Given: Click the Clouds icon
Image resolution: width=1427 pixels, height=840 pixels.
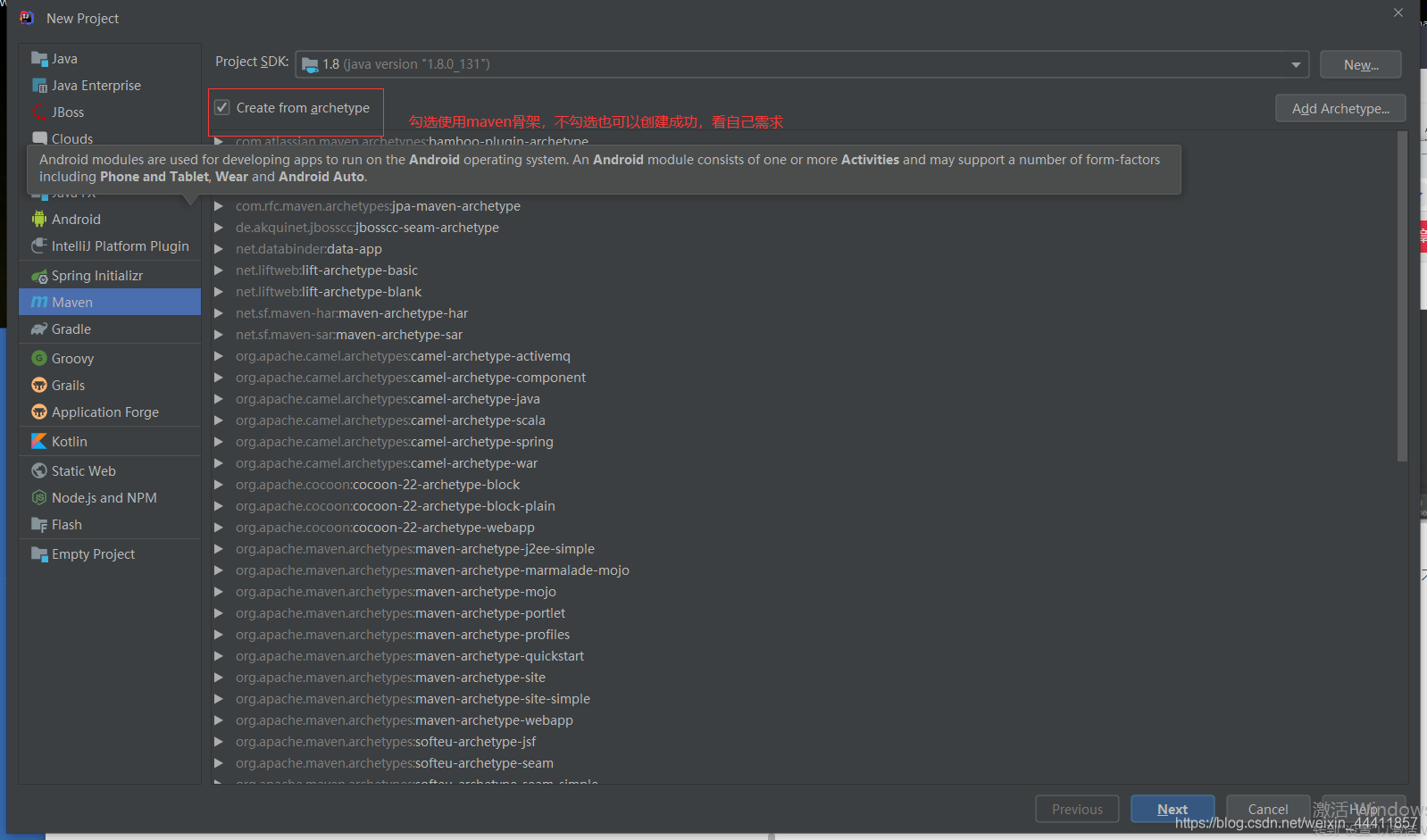Looking at the screenshot, I should [39, 139].
